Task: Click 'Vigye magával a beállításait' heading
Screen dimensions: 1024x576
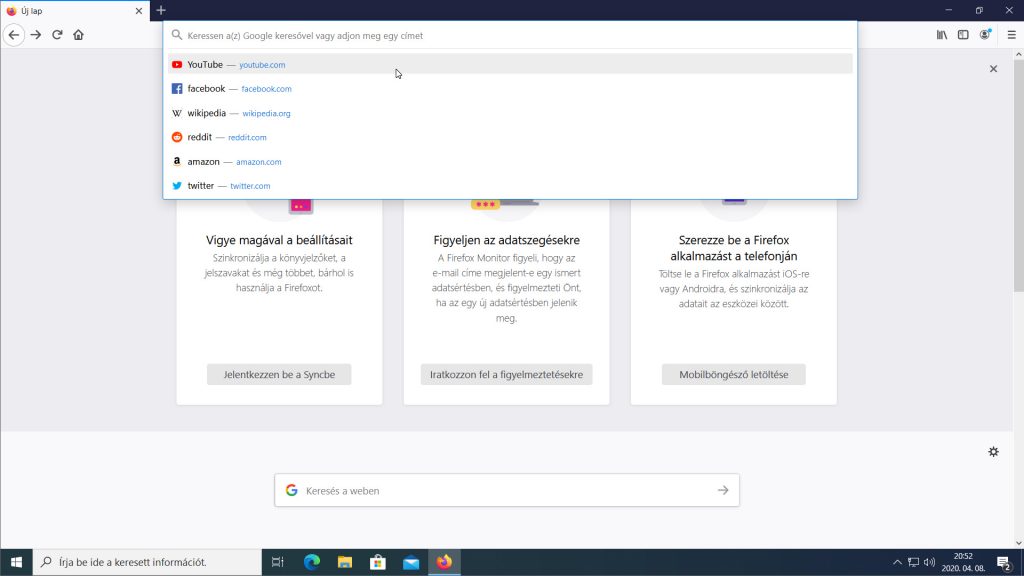Action: point(279,240)
